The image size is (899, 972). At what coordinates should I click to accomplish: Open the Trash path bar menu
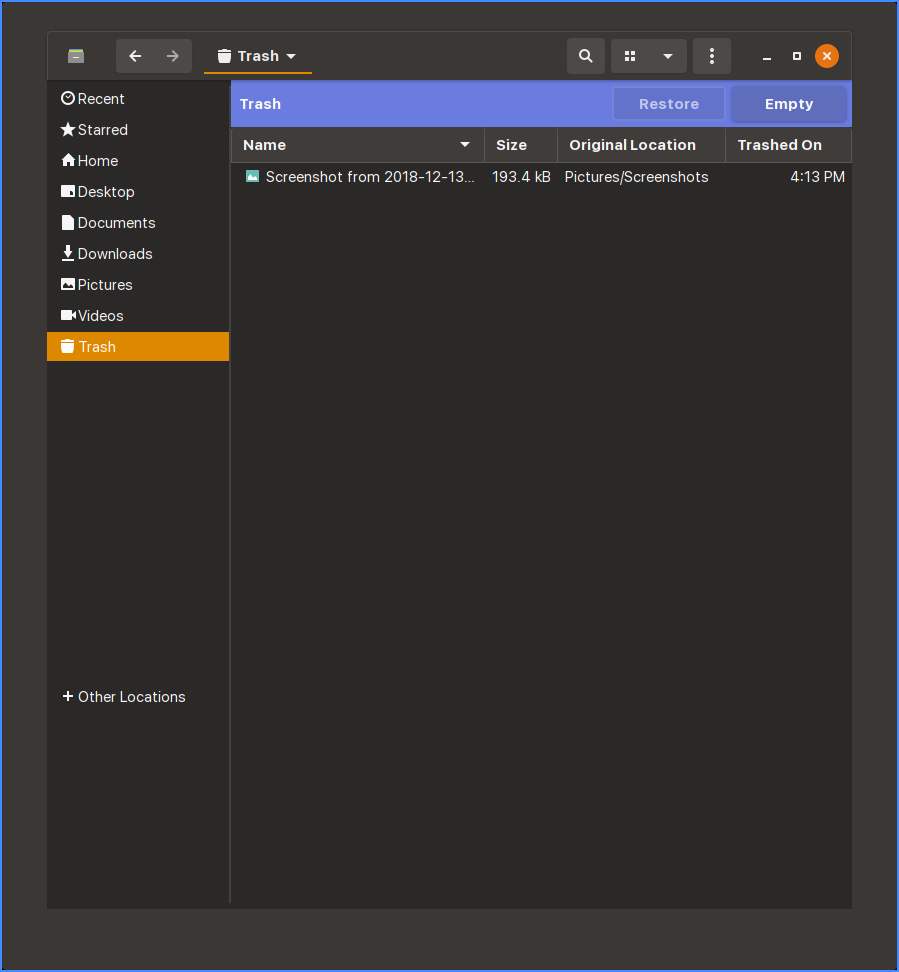tap(257, 56)
